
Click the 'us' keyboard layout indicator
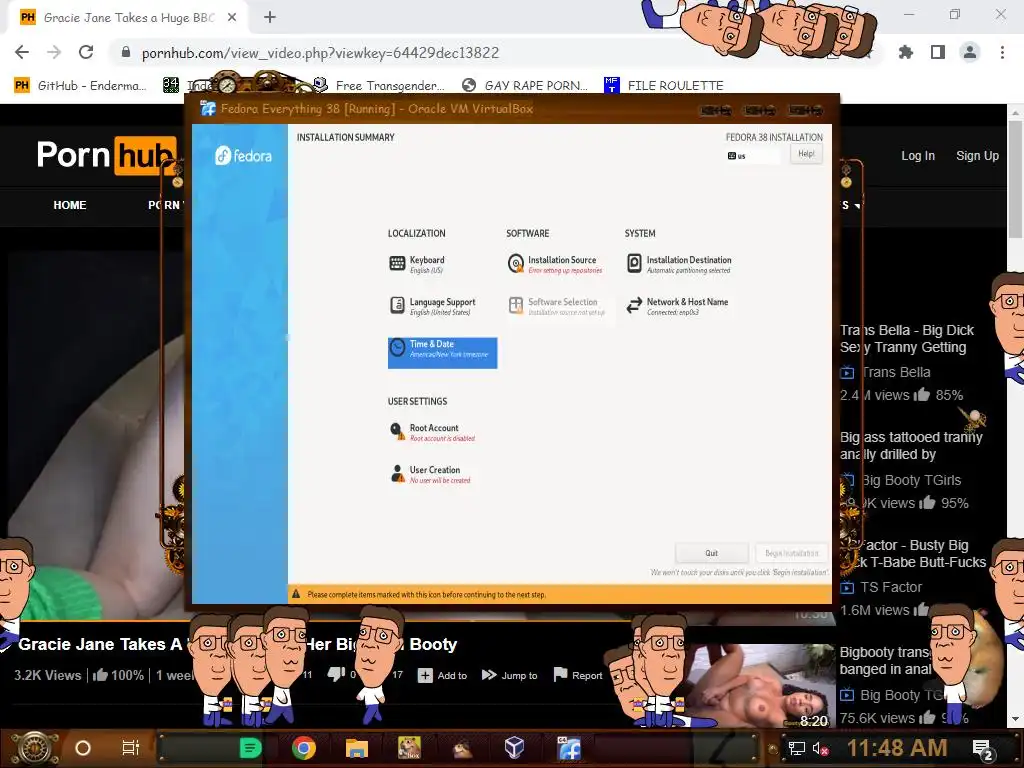[753, 156]
